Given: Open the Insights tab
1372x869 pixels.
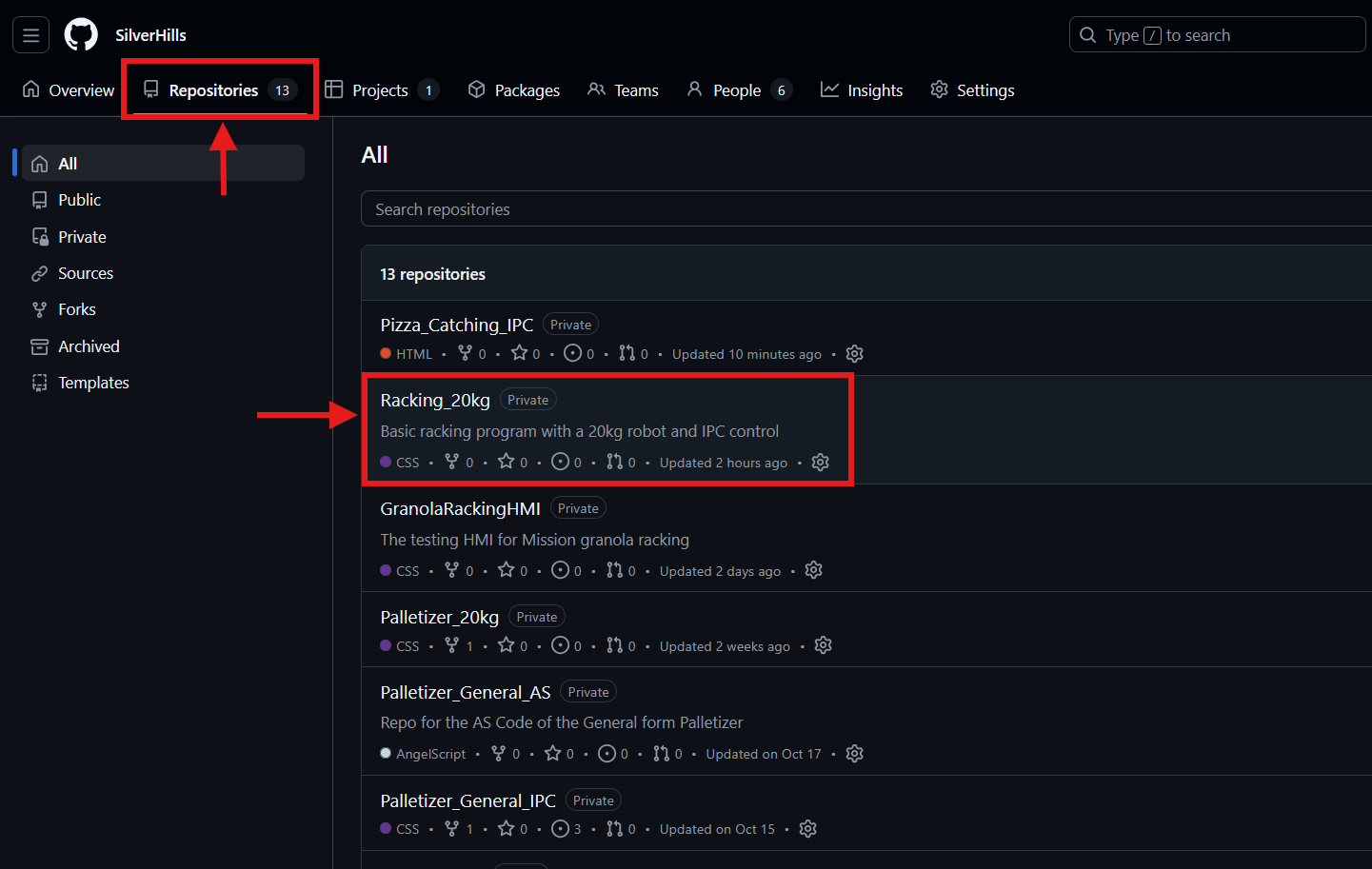Looking at the screenshot, I should (862, 90).
